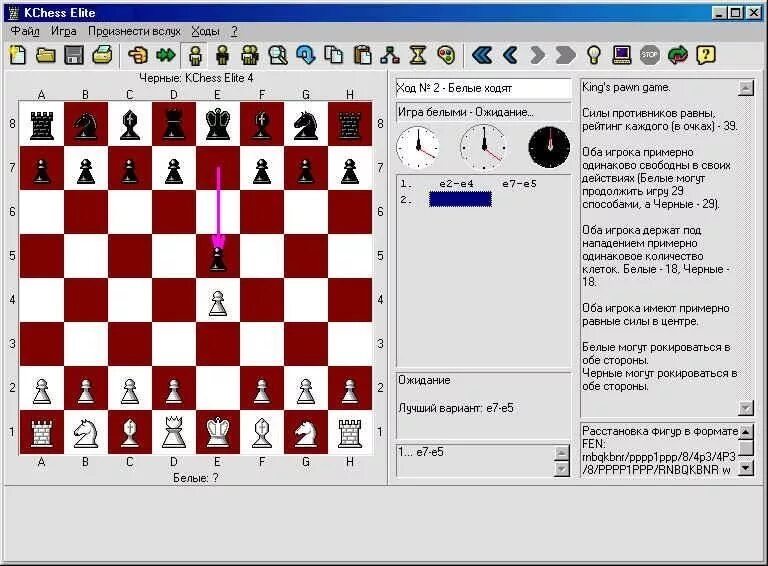The image size is (768, 566).
Task: Select the white rook on a1
Action: [42, 432]
